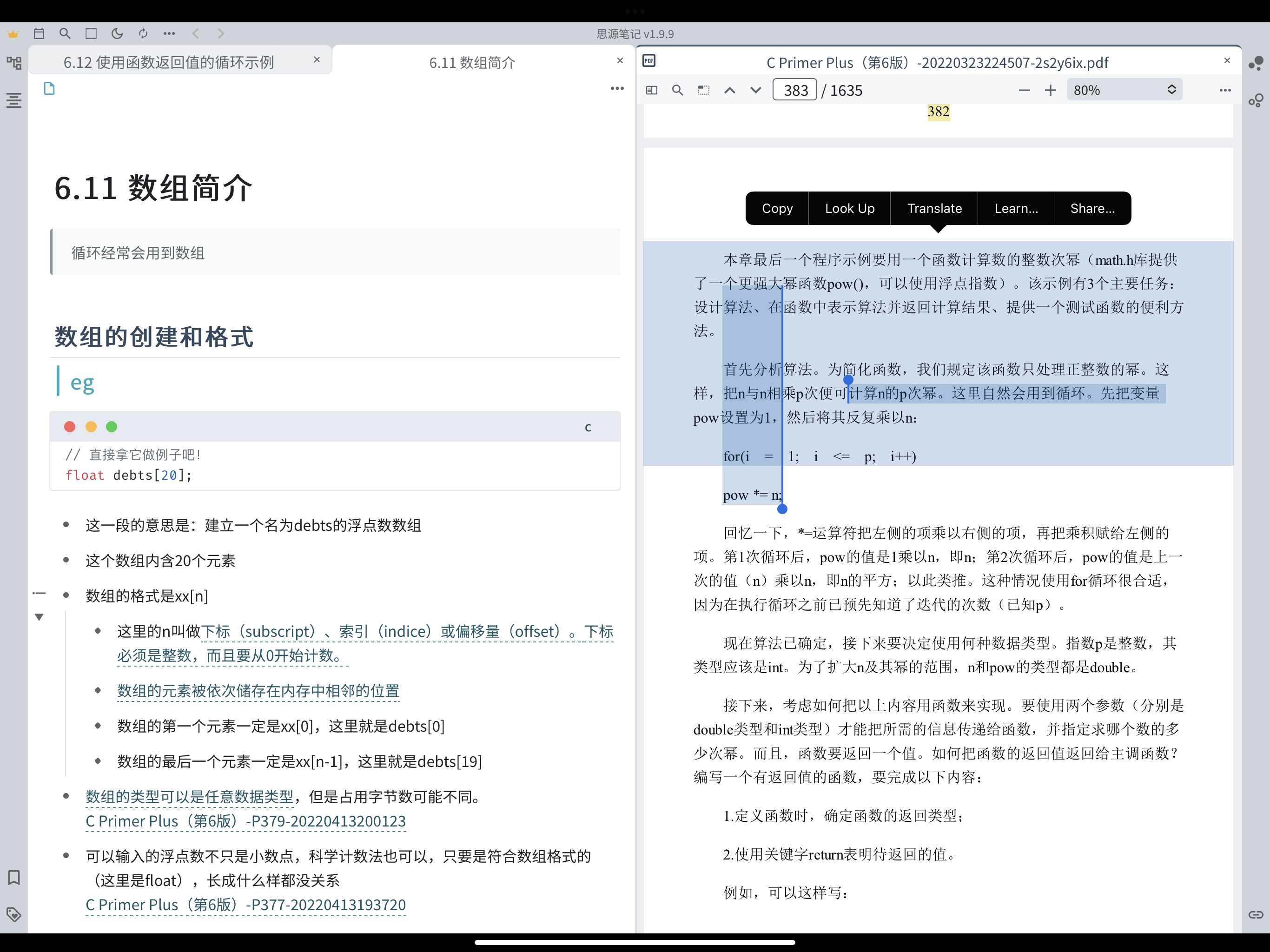
Task: Sync workspace data with refresh icon
Action: (143, 33)
